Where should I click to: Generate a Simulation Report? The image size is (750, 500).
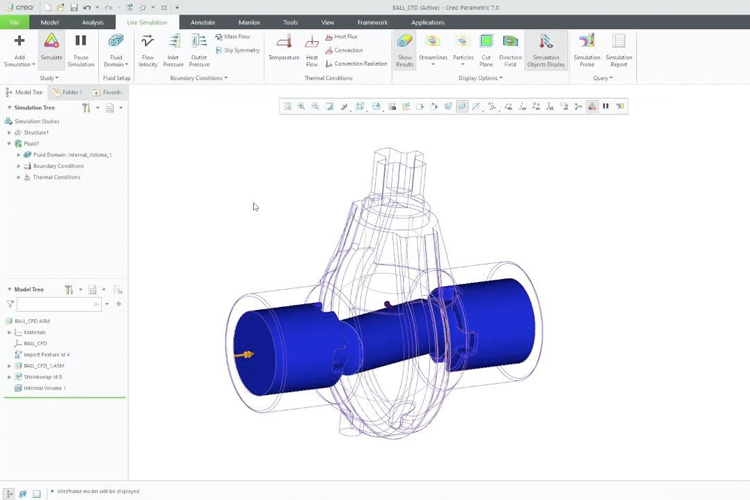pos(619,47)
